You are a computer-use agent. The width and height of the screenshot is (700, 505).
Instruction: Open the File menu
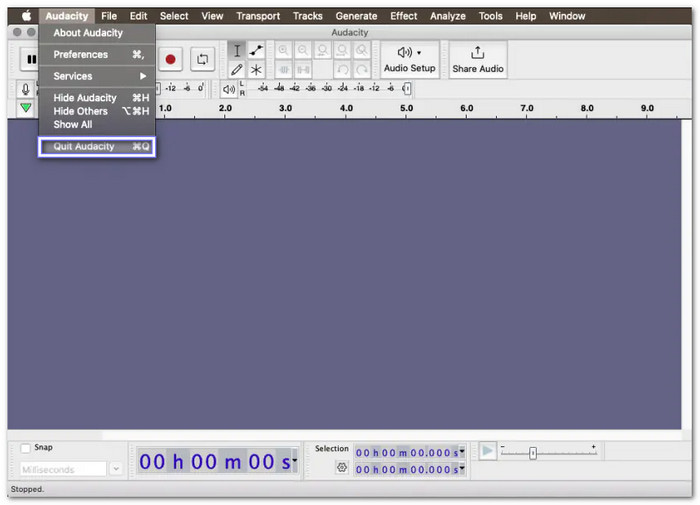109,16
